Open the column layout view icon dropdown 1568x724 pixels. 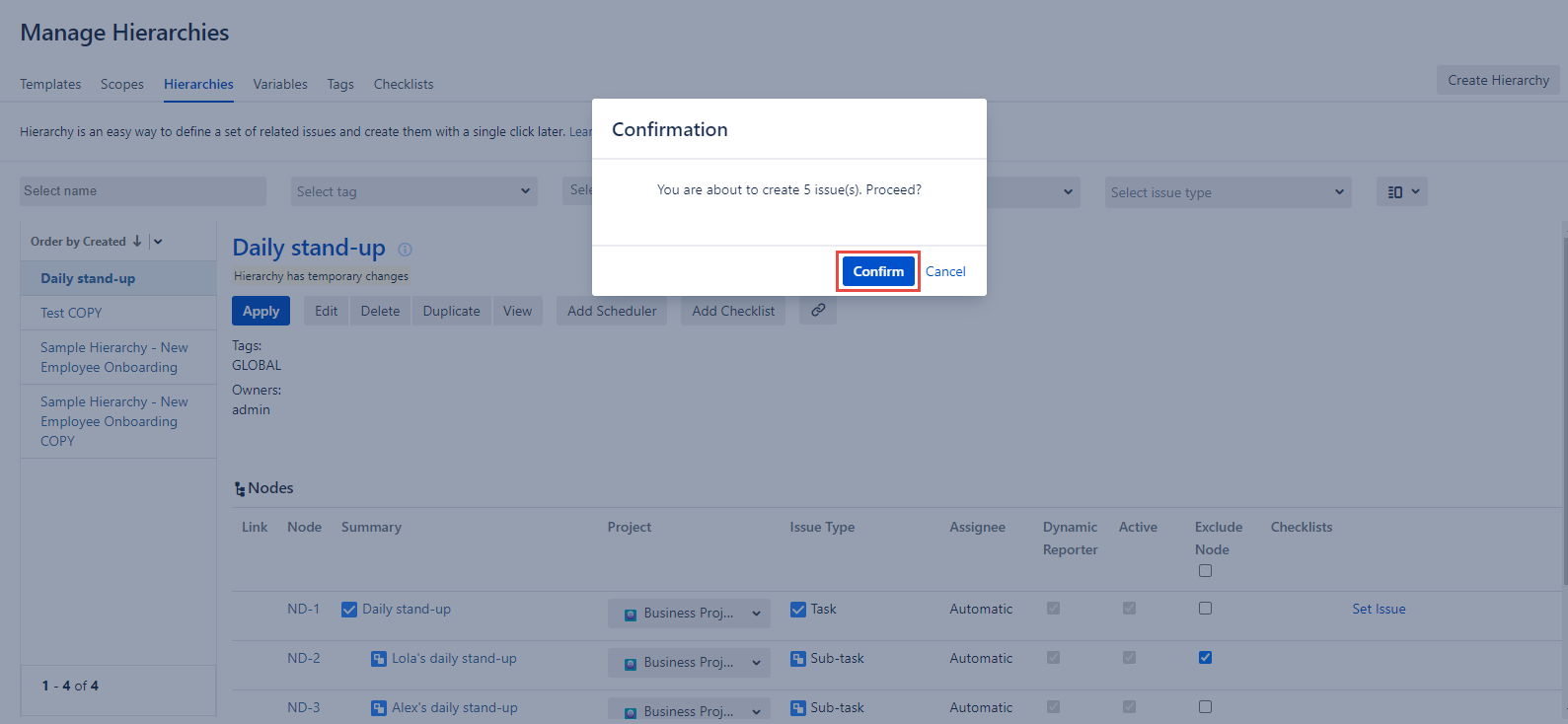[1401, 192]
